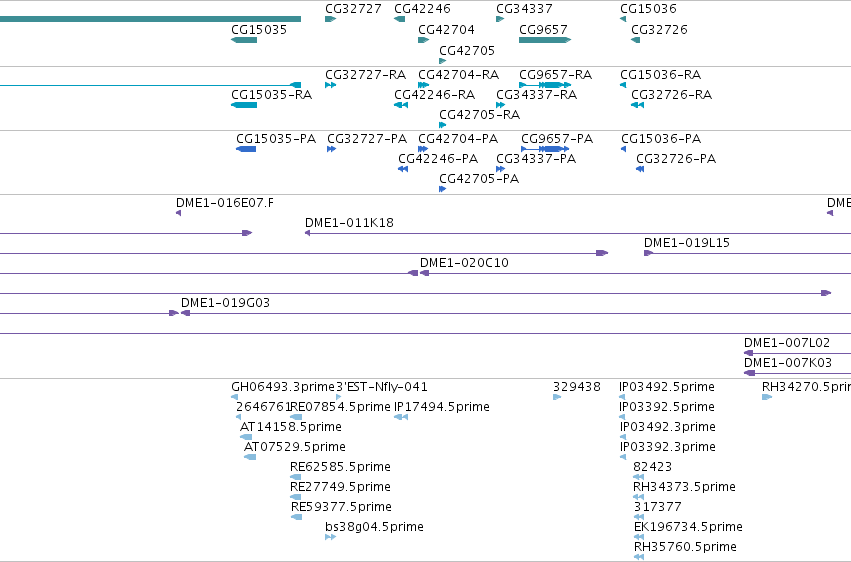Click the 329438 EST label

click(576, 387)
